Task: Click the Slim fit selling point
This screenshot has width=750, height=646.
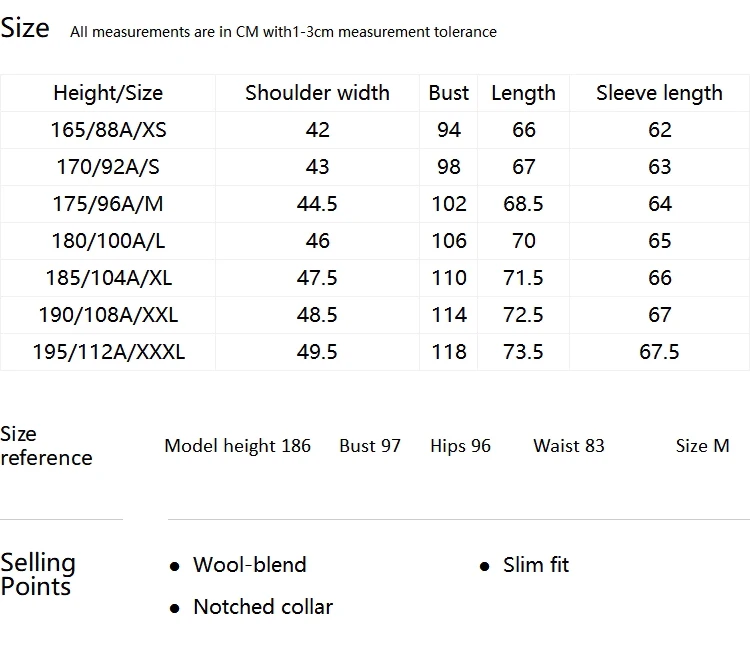Action: click(x=536, y=565)
